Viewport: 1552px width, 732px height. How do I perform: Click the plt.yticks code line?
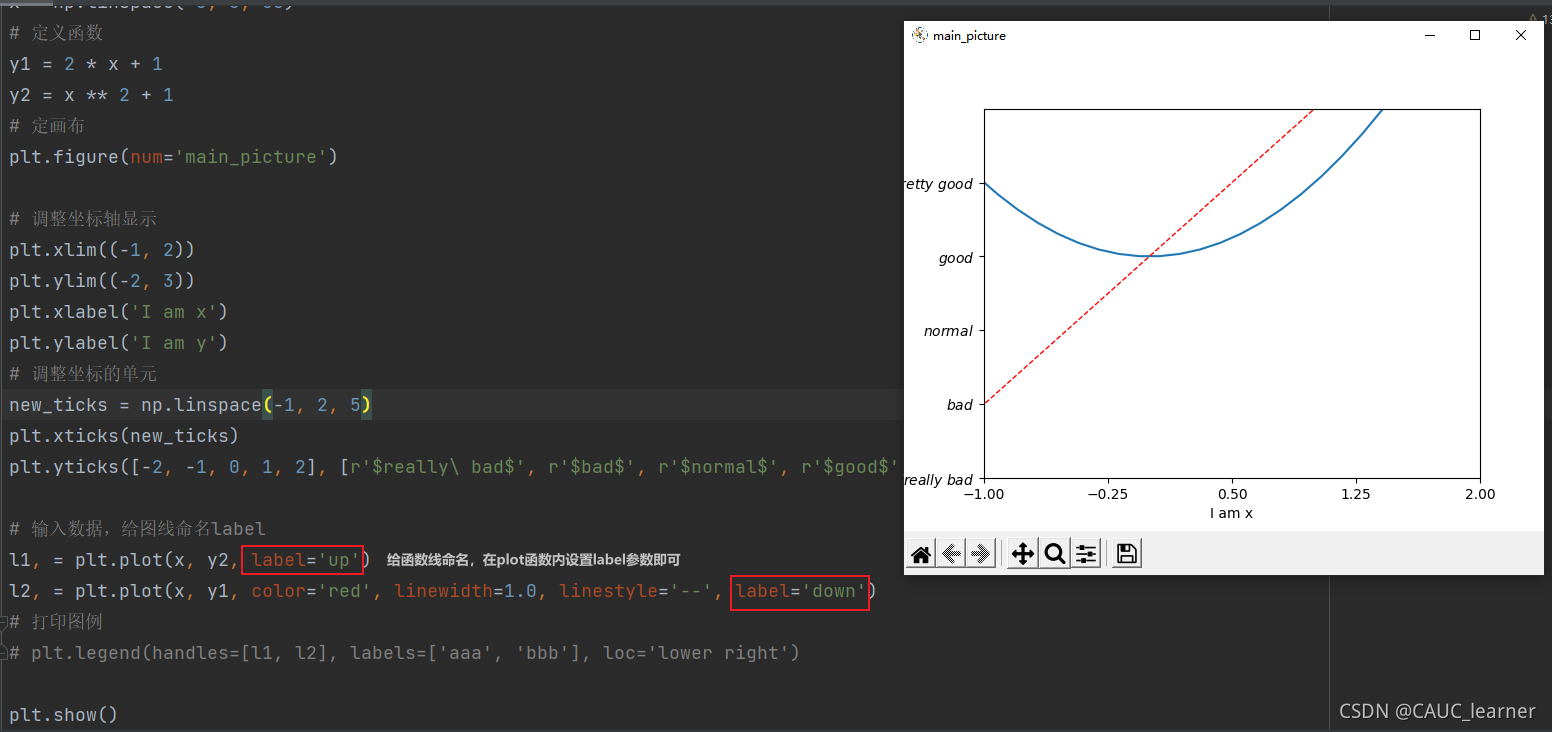point(454,467)
